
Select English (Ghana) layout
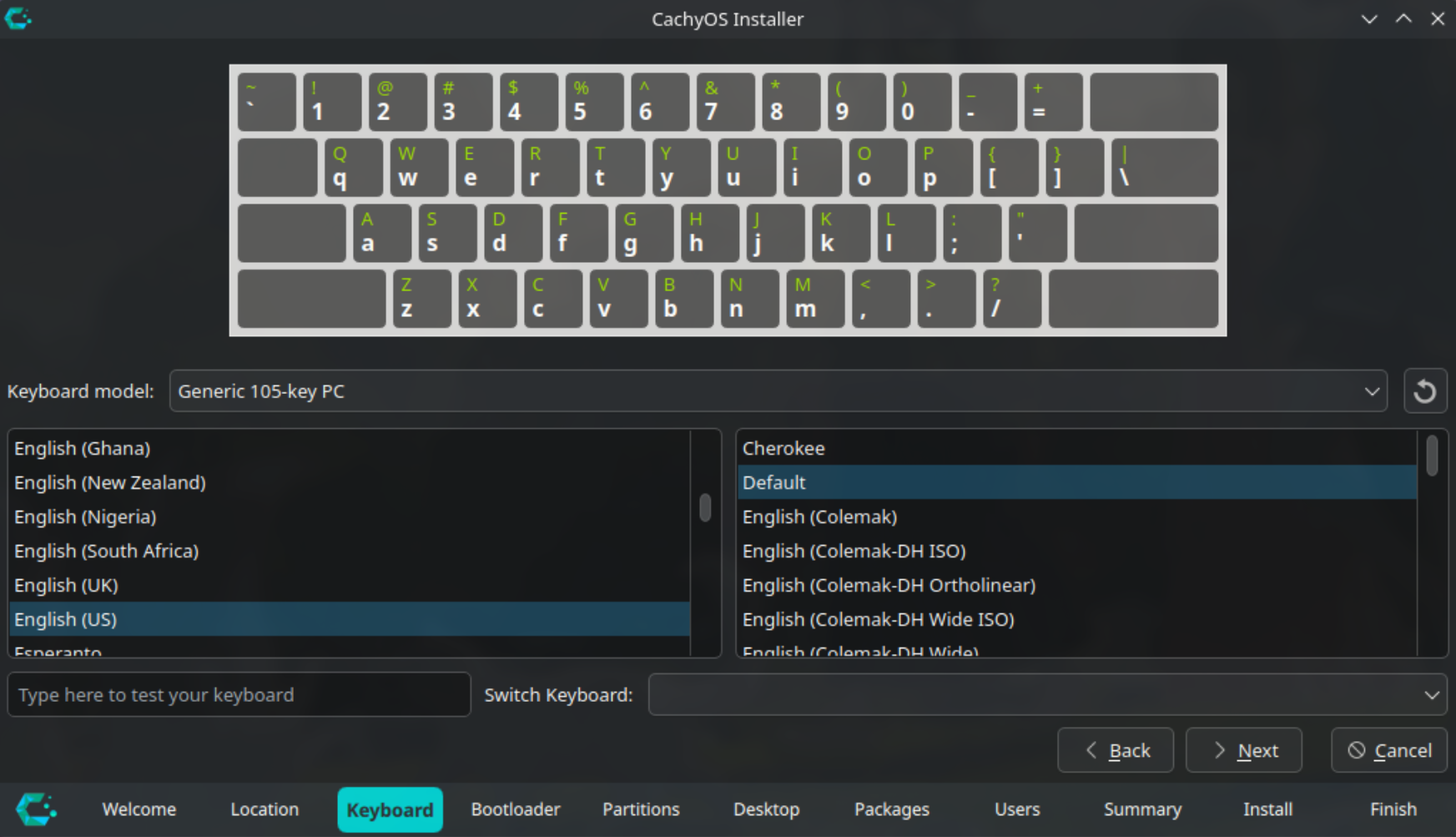tap(350, 448)
